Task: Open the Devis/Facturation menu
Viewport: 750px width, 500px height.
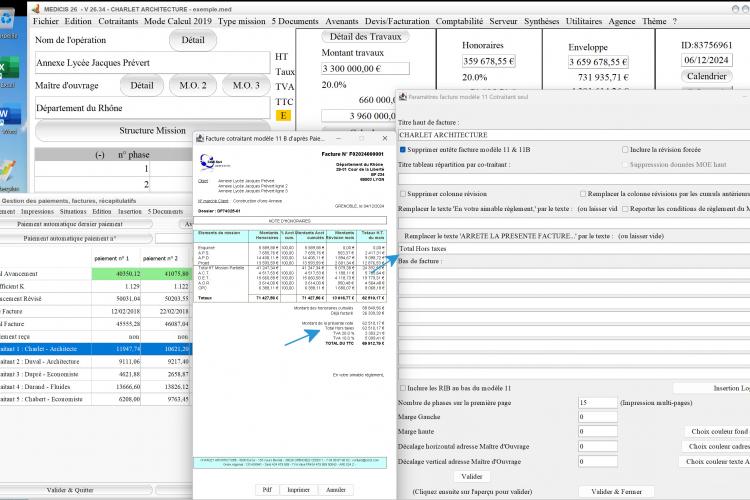Action: pyautogui.click(x=397, y=21)
